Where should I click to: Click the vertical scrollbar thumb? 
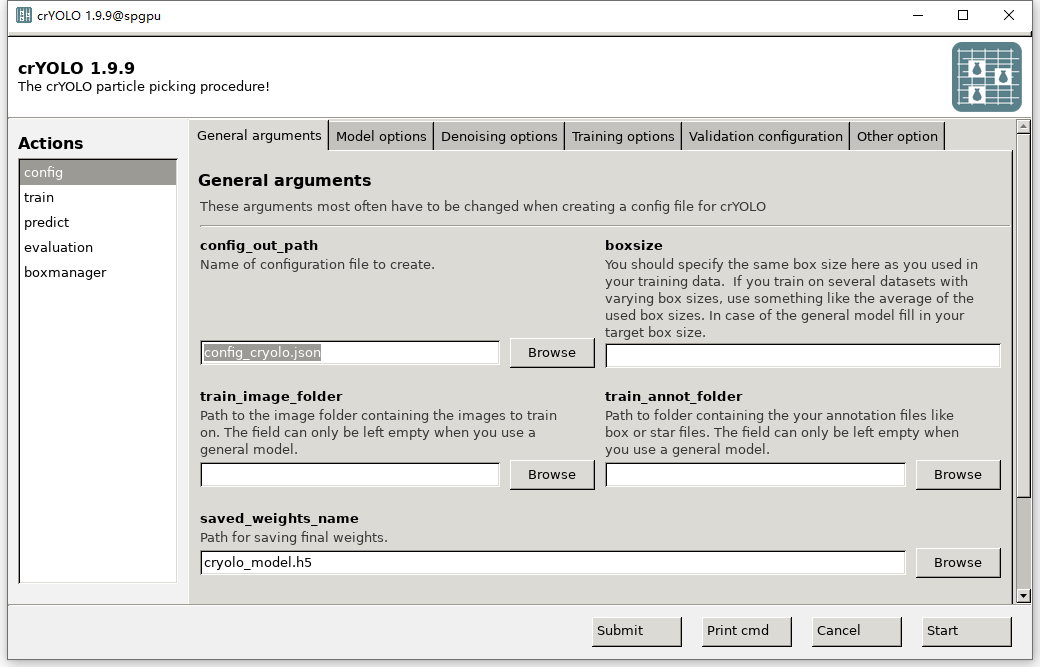tap(1023, 314)
